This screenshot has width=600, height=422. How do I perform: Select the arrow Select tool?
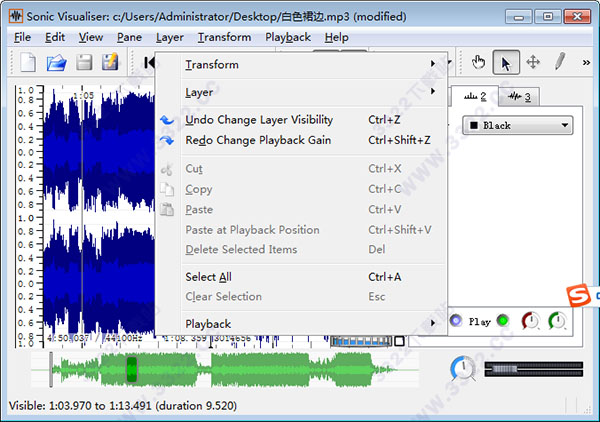506,62
